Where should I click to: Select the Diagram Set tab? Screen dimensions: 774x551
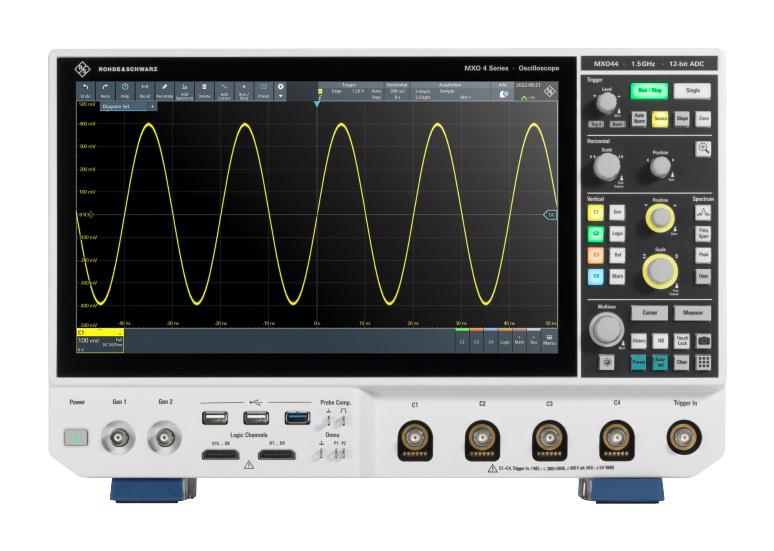click(117, 105)
